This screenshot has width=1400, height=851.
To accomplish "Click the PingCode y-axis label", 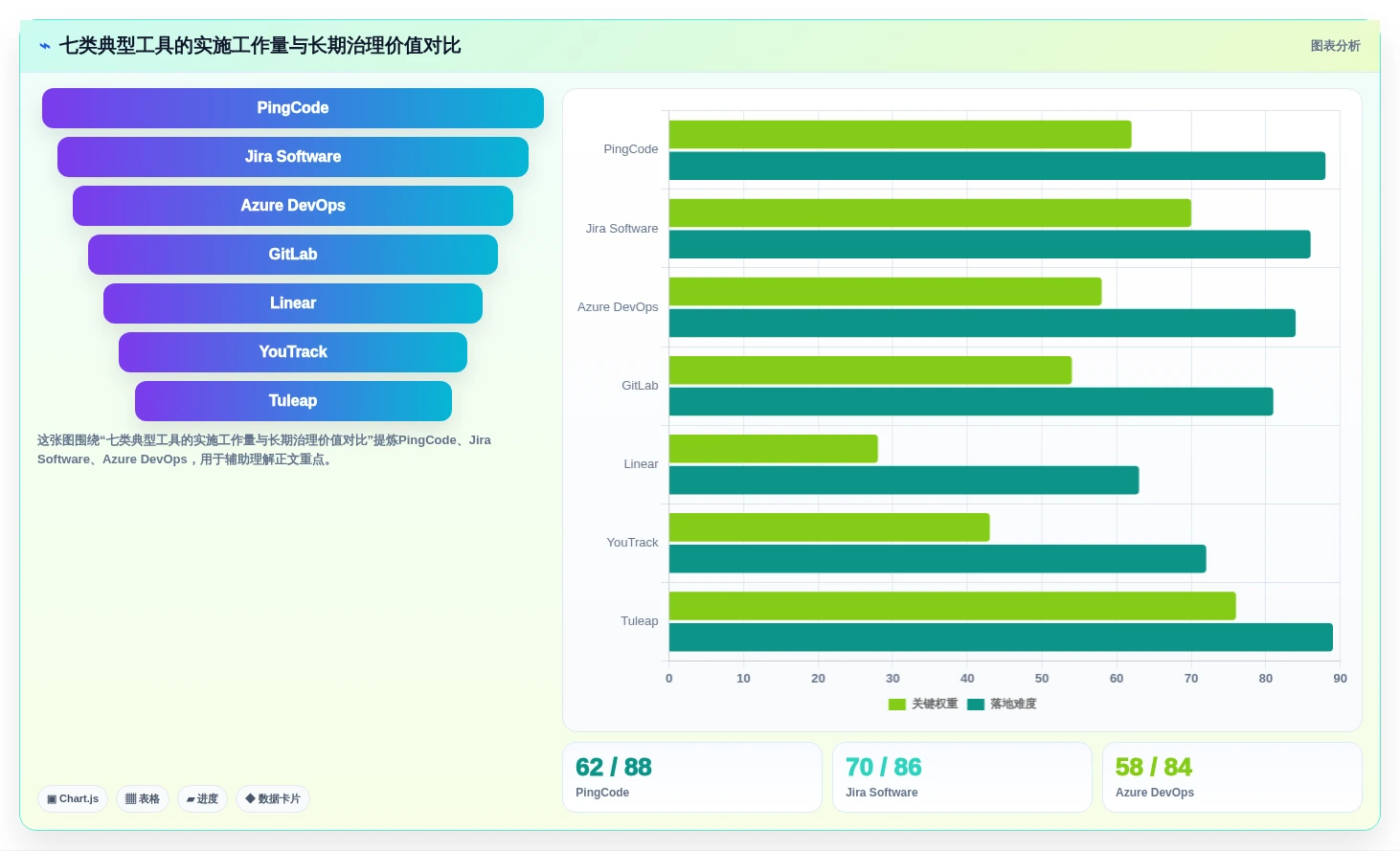I will tap(631, 149).
